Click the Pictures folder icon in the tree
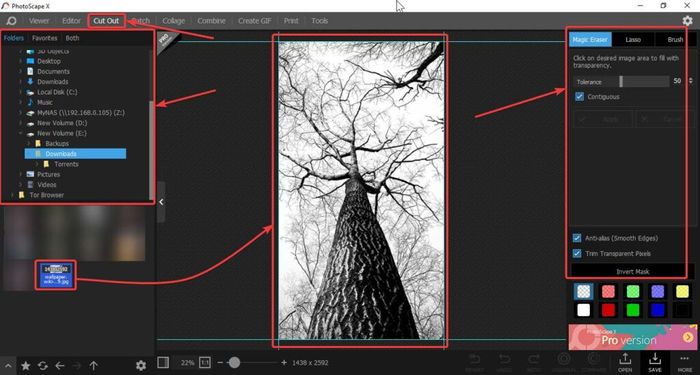The width and height of the screenshot is (700, 375). pos(30,174)
